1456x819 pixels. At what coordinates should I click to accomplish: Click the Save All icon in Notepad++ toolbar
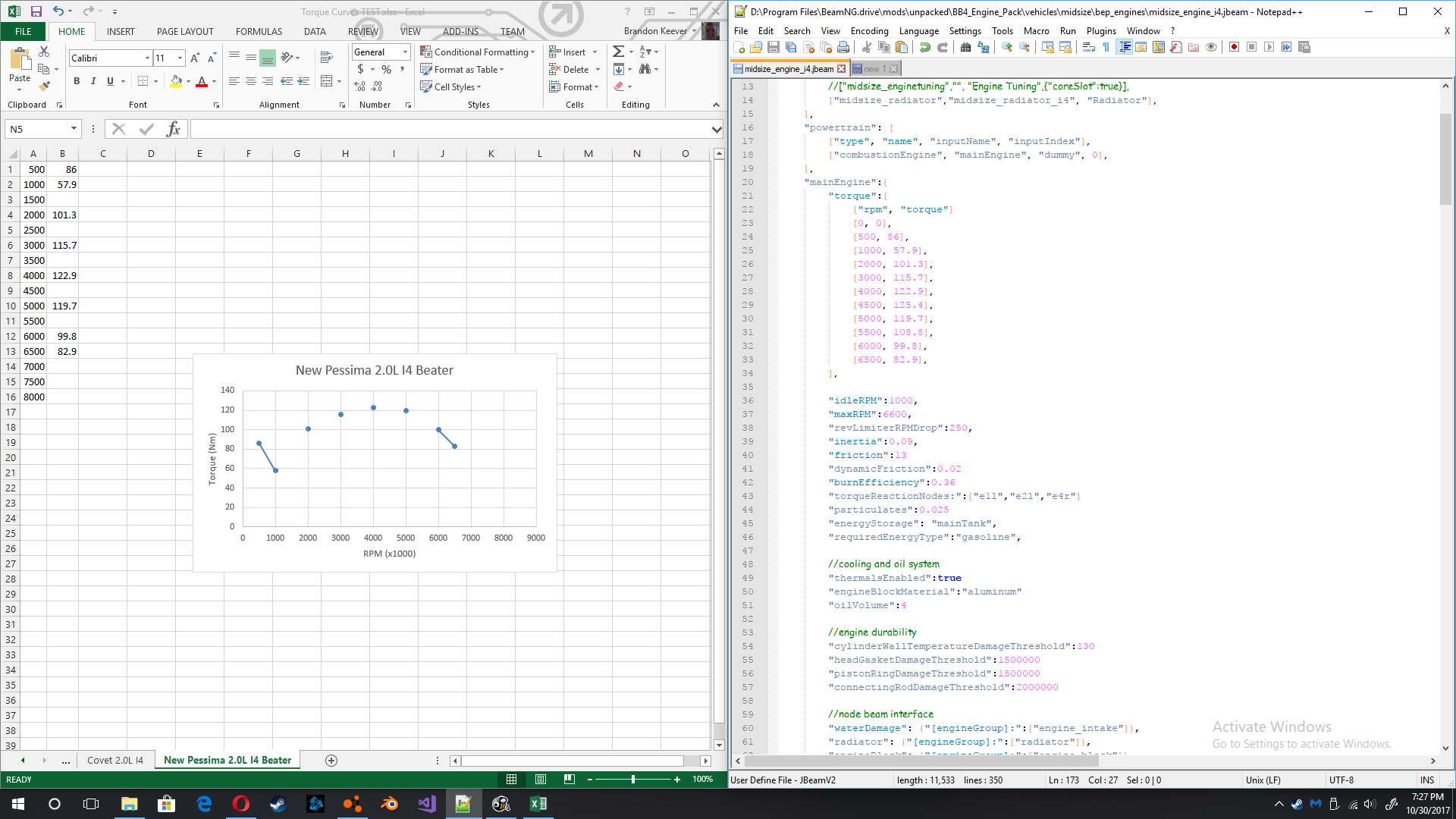tap(791, 47)
